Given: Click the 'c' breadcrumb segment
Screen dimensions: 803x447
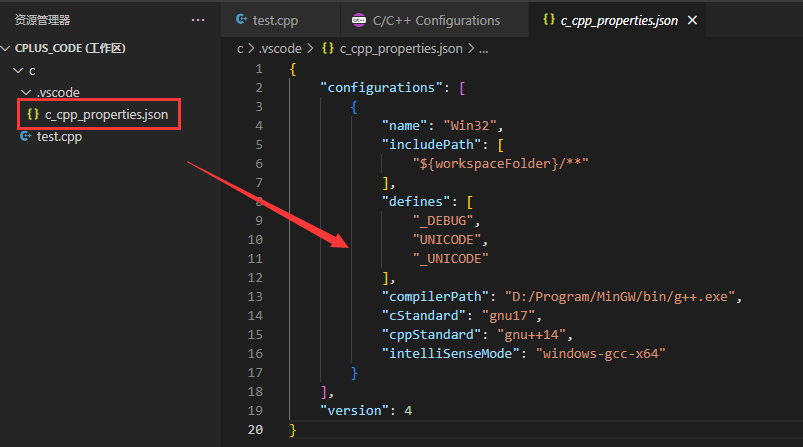Looking at the screenshot, I should [240, 48].
